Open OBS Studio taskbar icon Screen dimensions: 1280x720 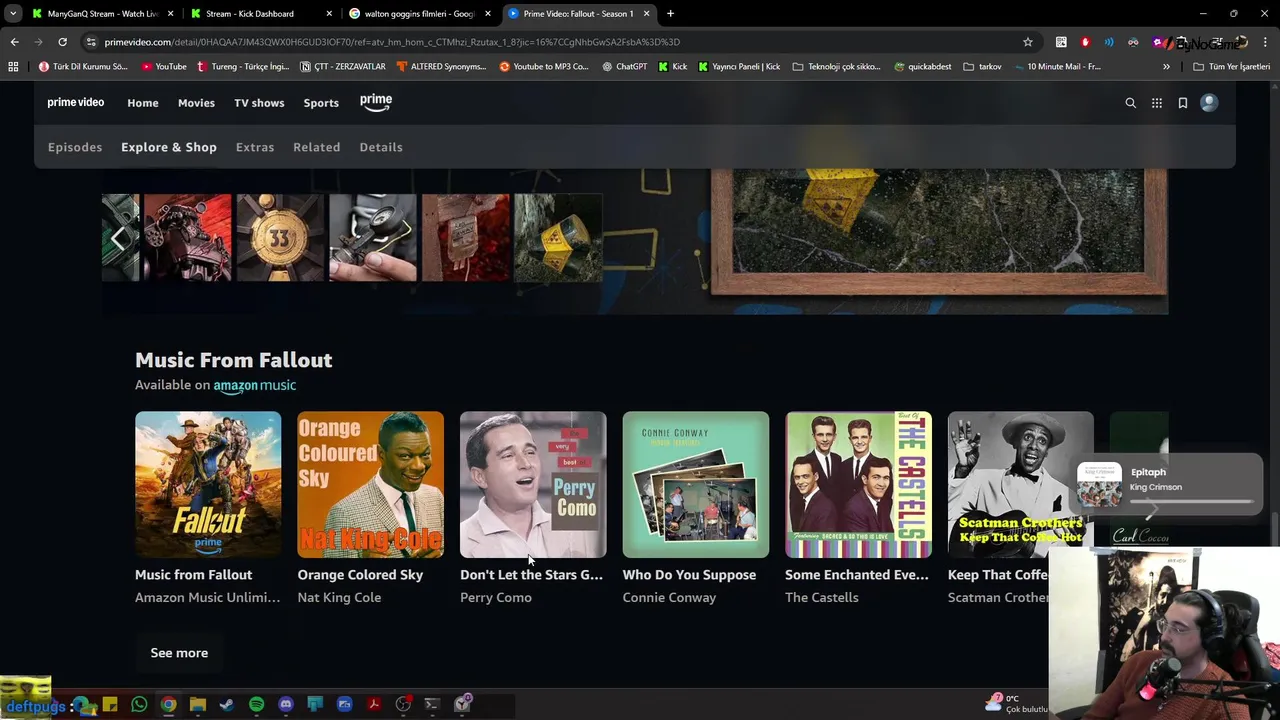pos(403,704)
